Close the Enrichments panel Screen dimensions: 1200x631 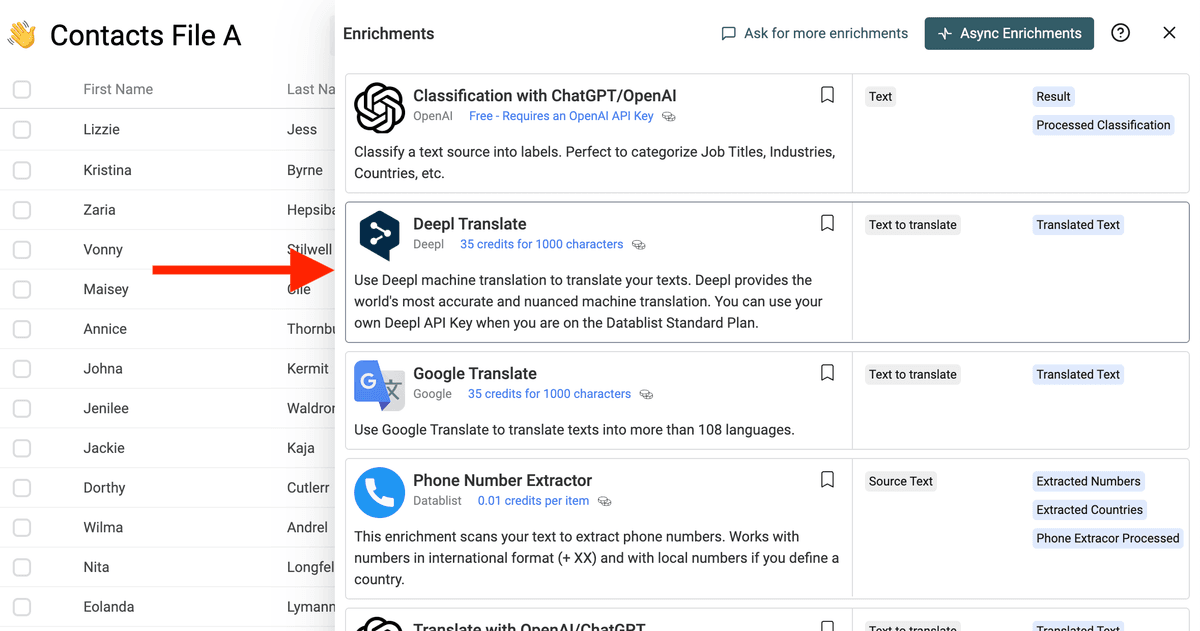click(x=1169, y=33)
